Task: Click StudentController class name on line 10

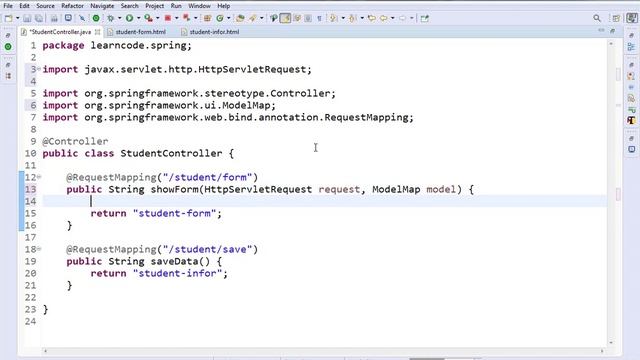Action: [171, 153]
